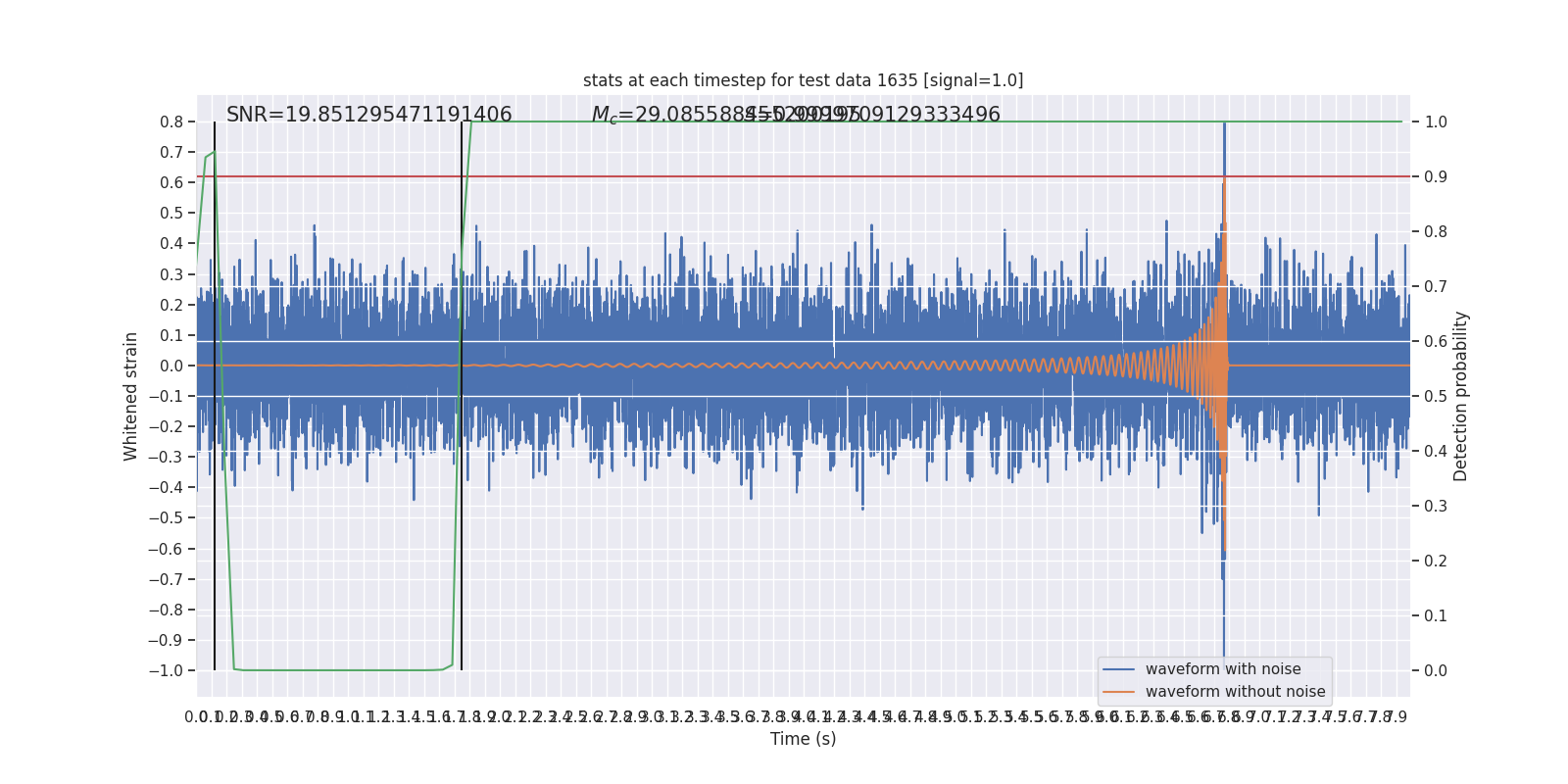The width and height of the screenshot is (1568, 784).
Task: Click the red horizontal threshold line
Action: (x=784, y=176)
